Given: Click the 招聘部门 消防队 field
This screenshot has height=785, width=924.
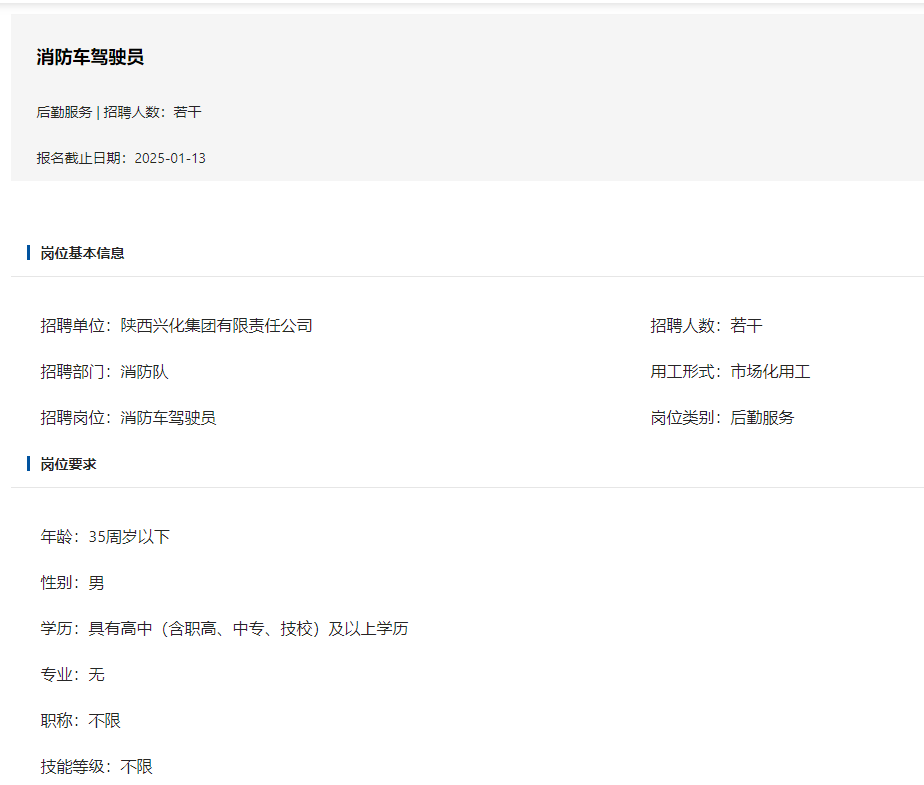Looking at the screenshot, I should 105,372.
